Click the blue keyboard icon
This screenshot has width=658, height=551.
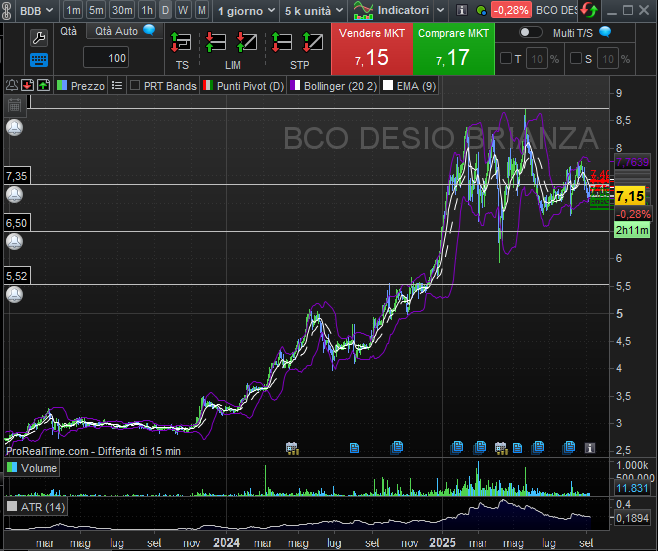pyautogui.click(x=39, y=59)
